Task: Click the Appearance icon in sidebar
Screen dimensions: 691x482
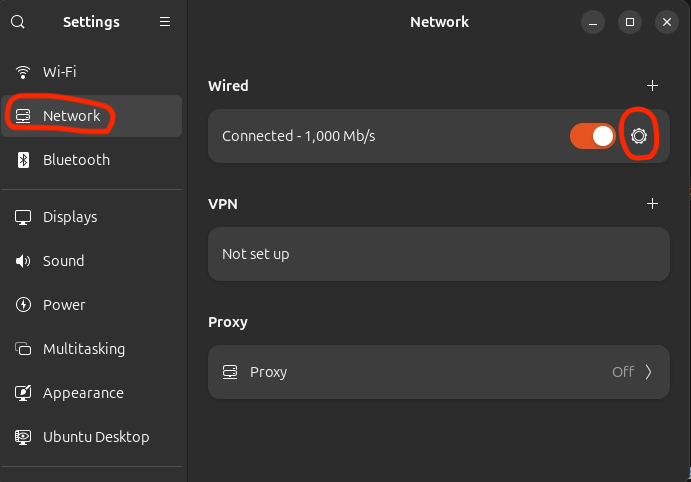Action: (23, 393)
